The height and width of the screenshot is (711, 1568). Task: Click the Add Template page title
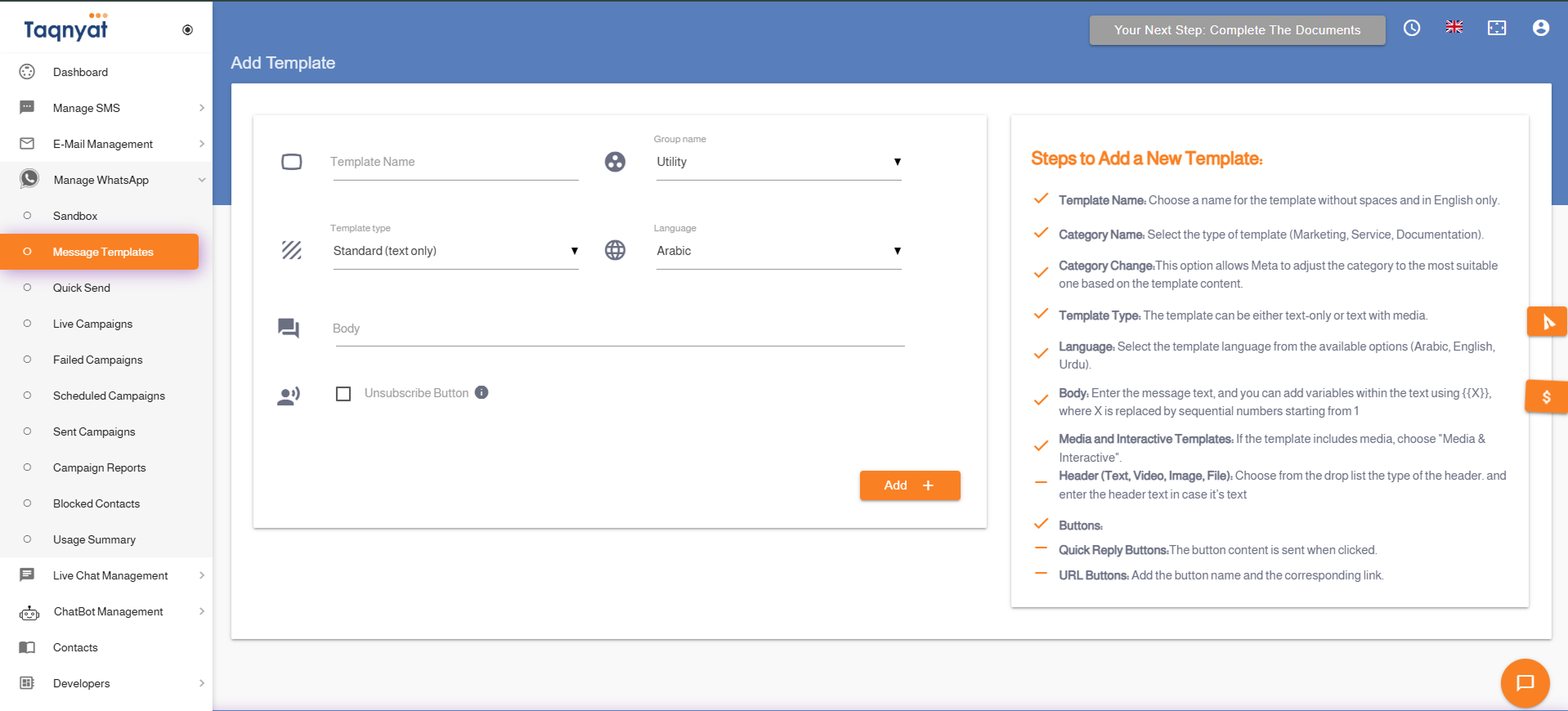point(283,63)
